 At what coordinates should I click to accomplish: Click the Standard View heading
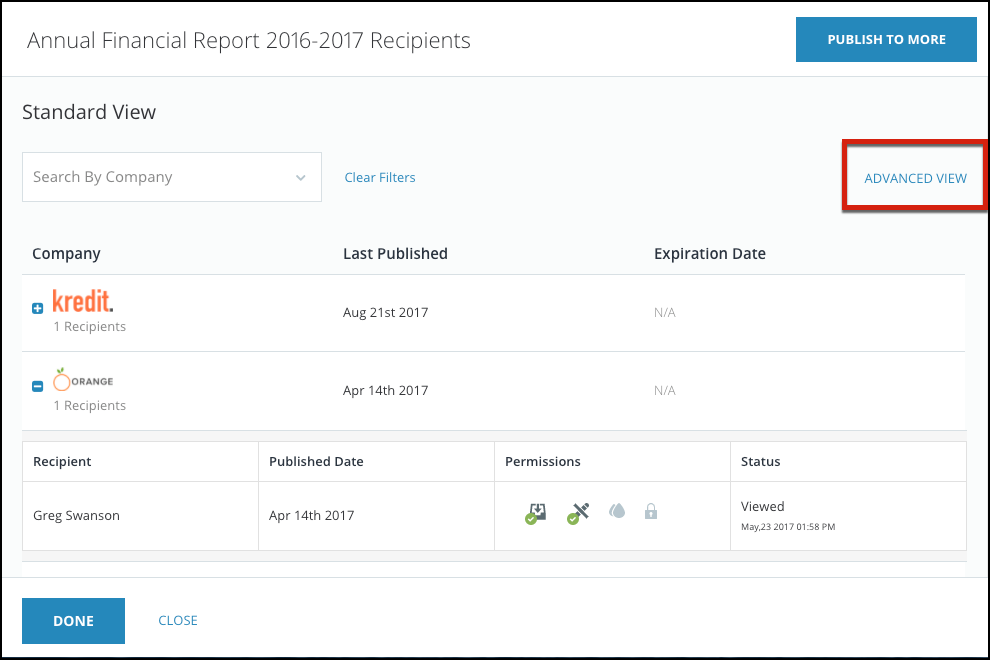[89, 112]
